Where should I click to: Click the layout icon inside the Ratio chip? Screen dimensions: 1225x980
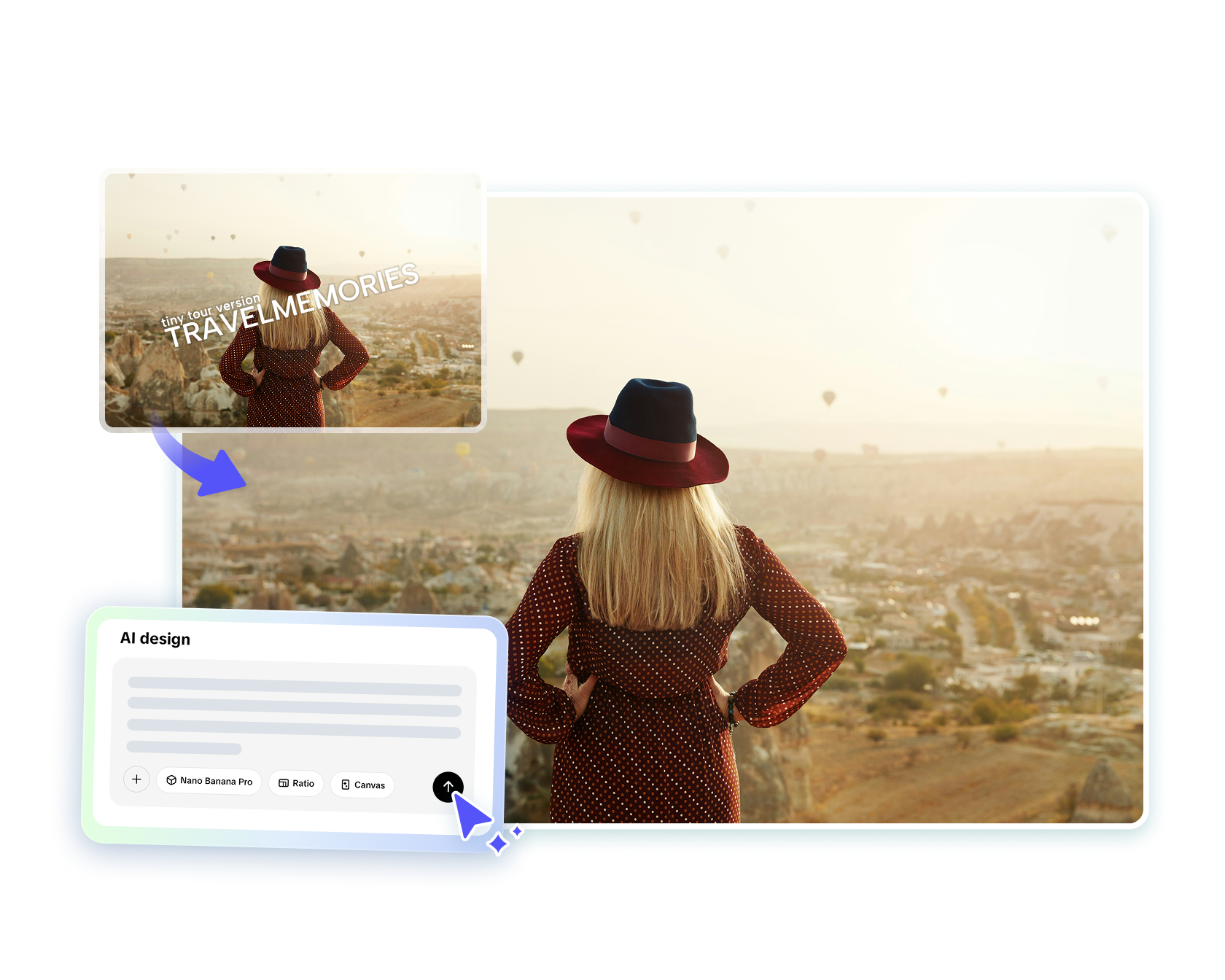pos(284,783)
